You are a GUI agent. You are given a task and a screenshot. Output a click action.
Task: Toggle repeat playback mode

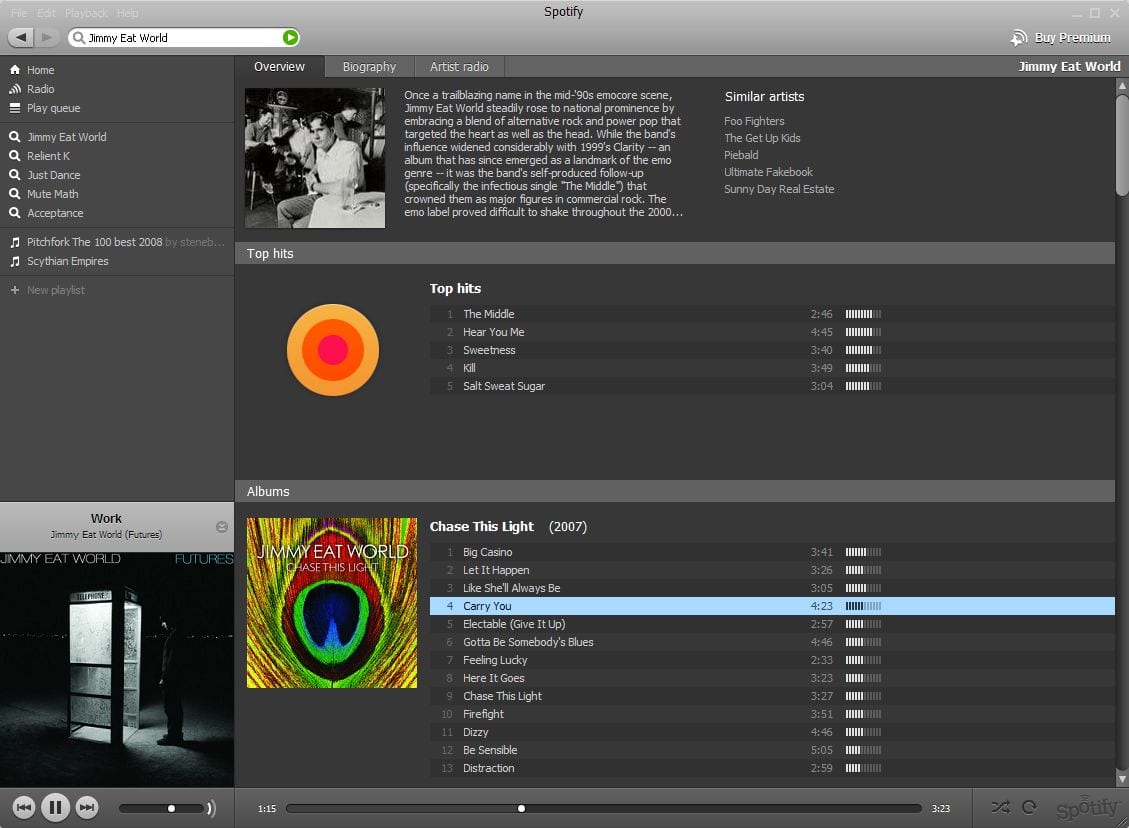pyautogui.click(x=1029, y=807)
